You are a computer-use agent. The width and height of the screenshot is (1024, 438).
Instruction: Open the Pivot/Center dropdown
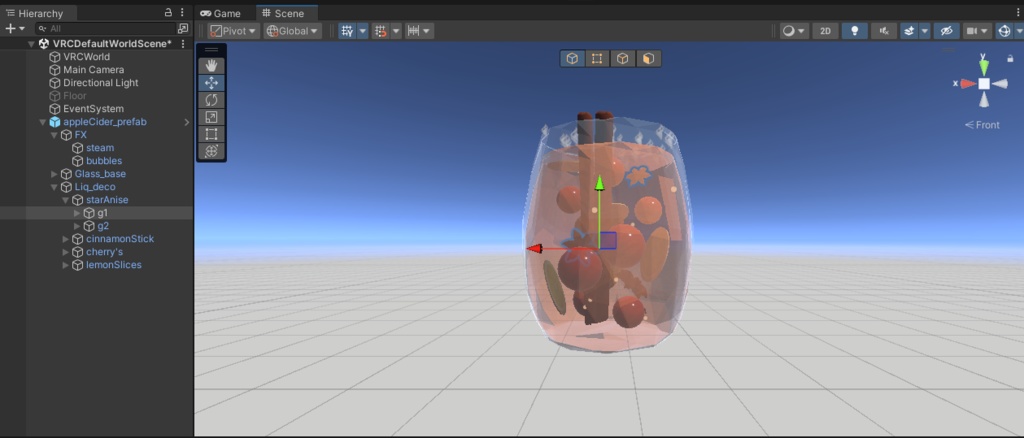point(234,31)
